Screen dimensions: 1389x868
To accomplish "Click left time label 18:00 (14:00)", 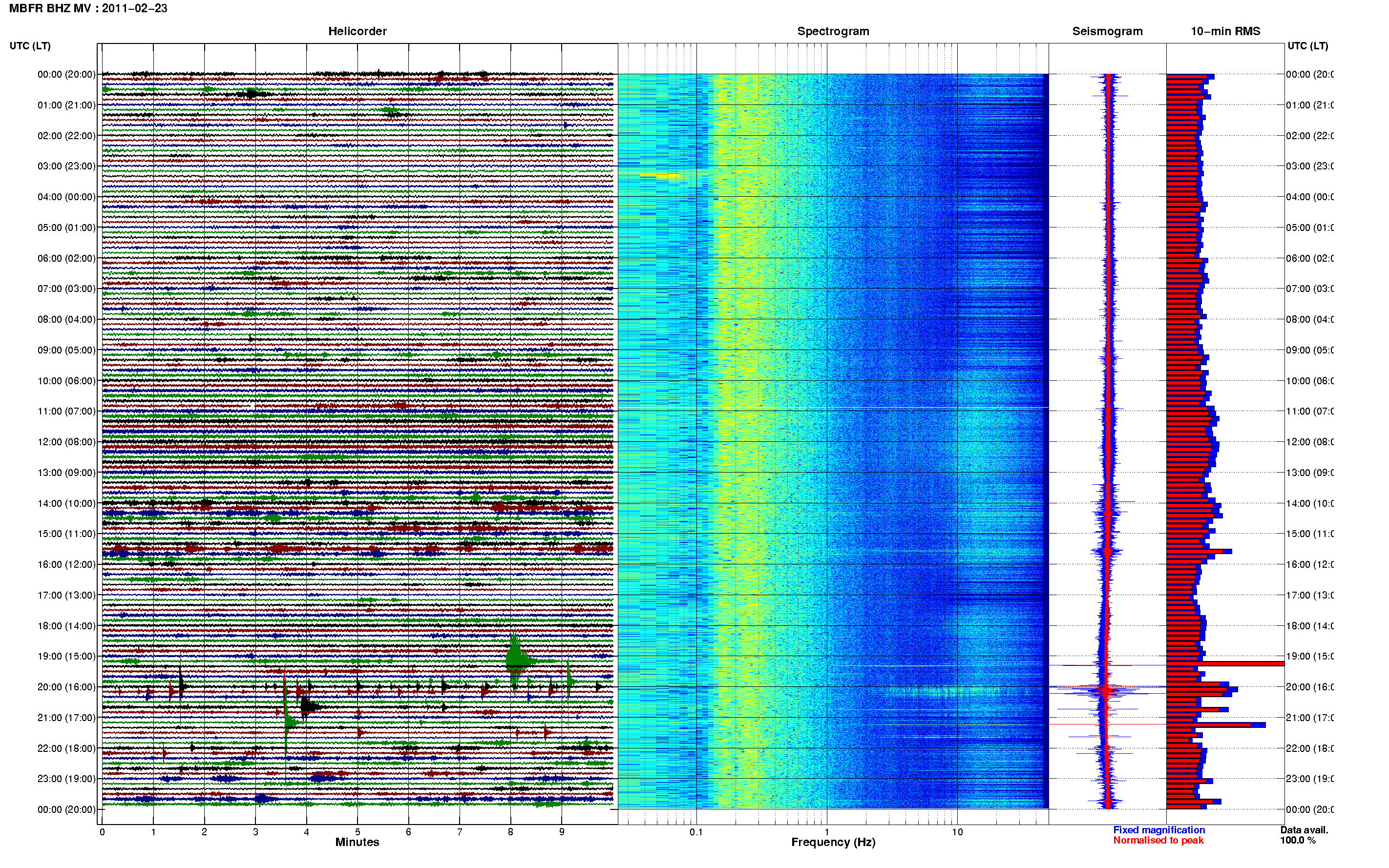I will (66, 626).
